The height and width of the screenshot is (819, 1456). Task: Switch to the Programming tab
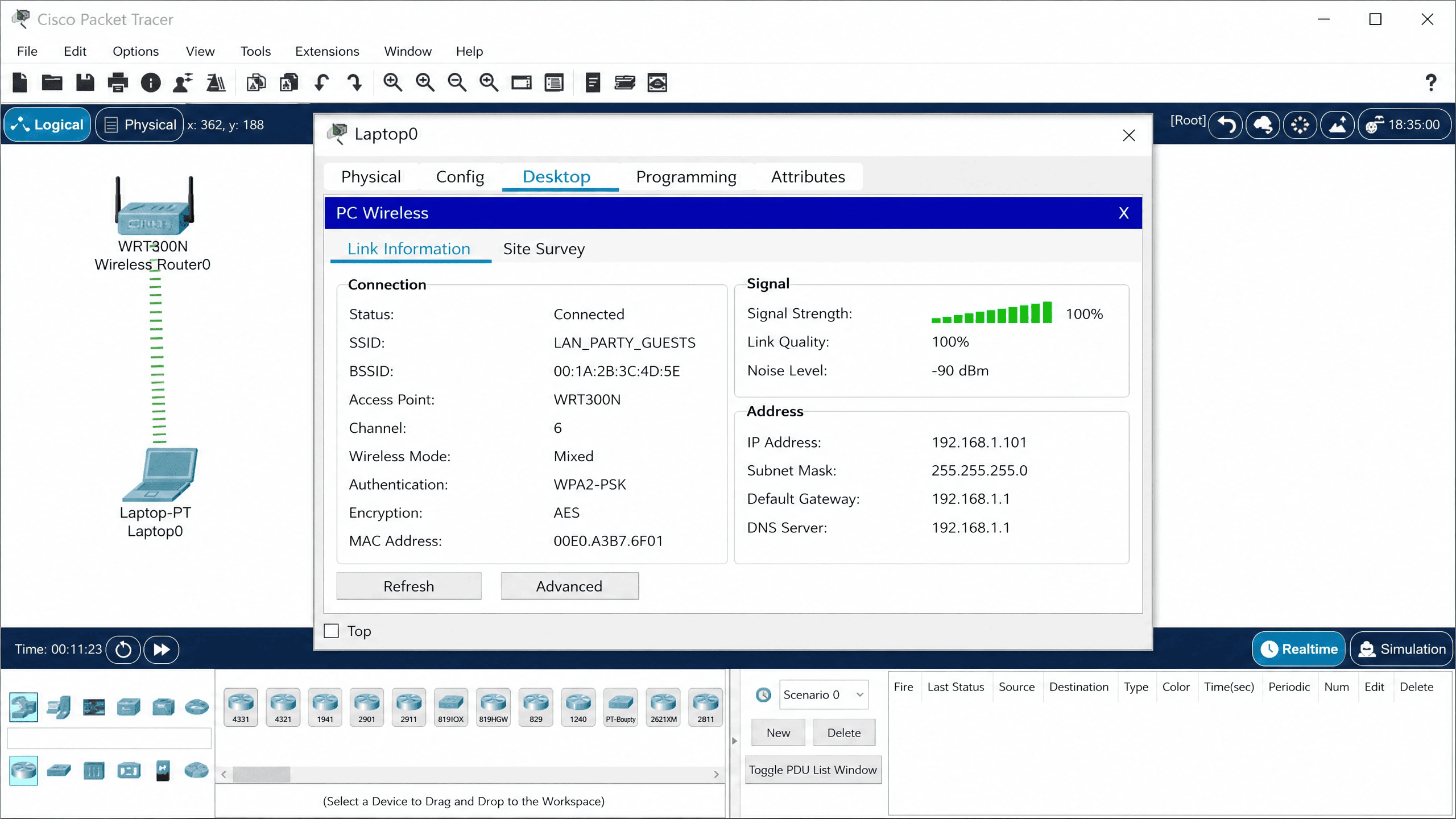coord(686,177)
